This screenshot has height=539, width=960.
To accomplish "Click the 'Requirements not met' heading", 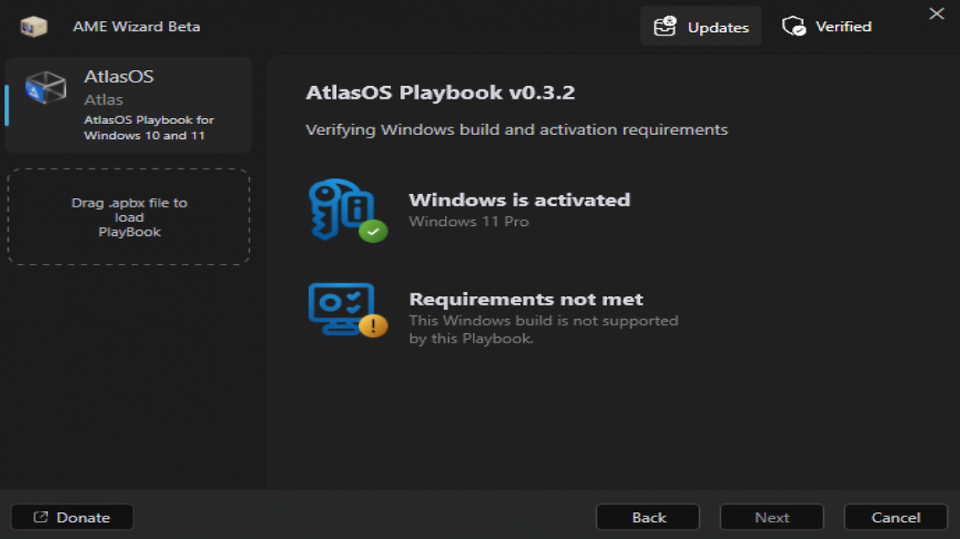I will (x=526, y=299).
